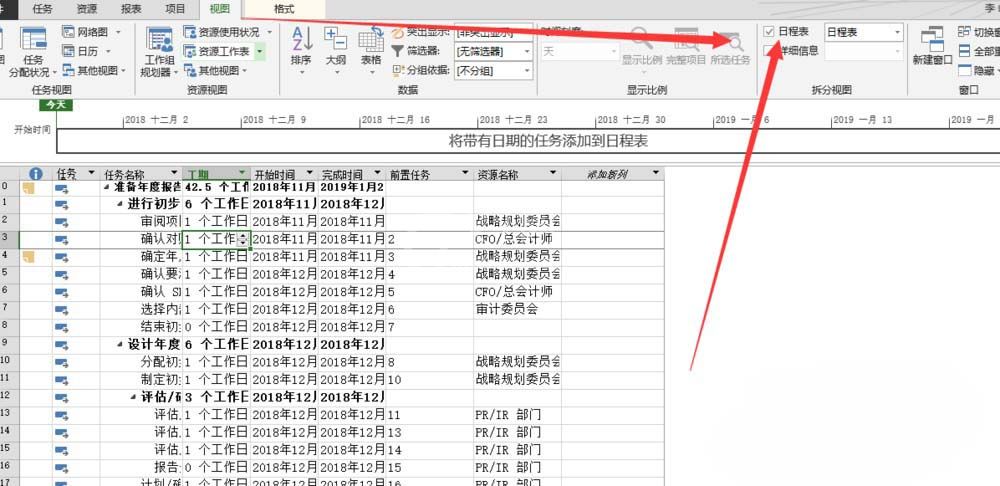
Task: Click the note icon in row 0
Action: (28, 188)
